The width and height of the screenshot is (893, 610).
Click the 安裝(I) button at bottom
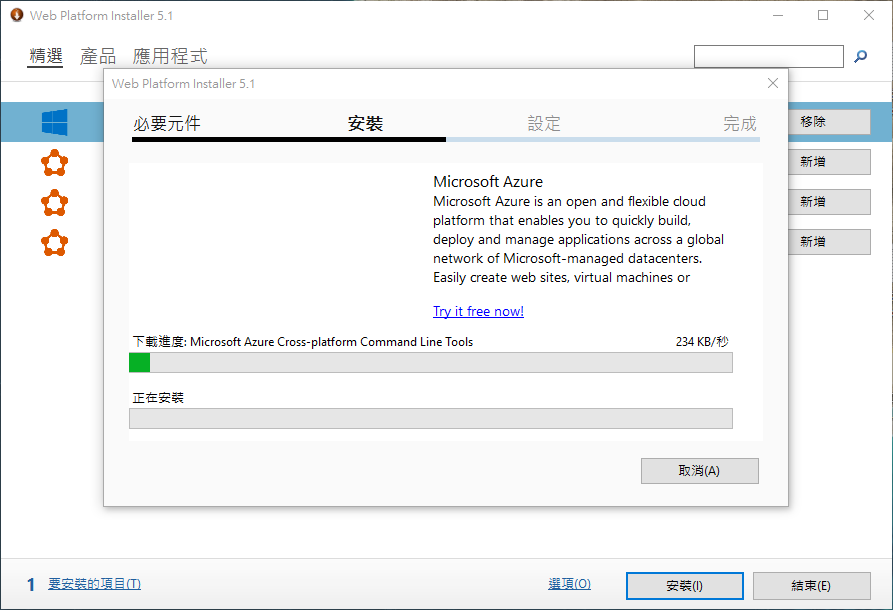coord(685,586)
